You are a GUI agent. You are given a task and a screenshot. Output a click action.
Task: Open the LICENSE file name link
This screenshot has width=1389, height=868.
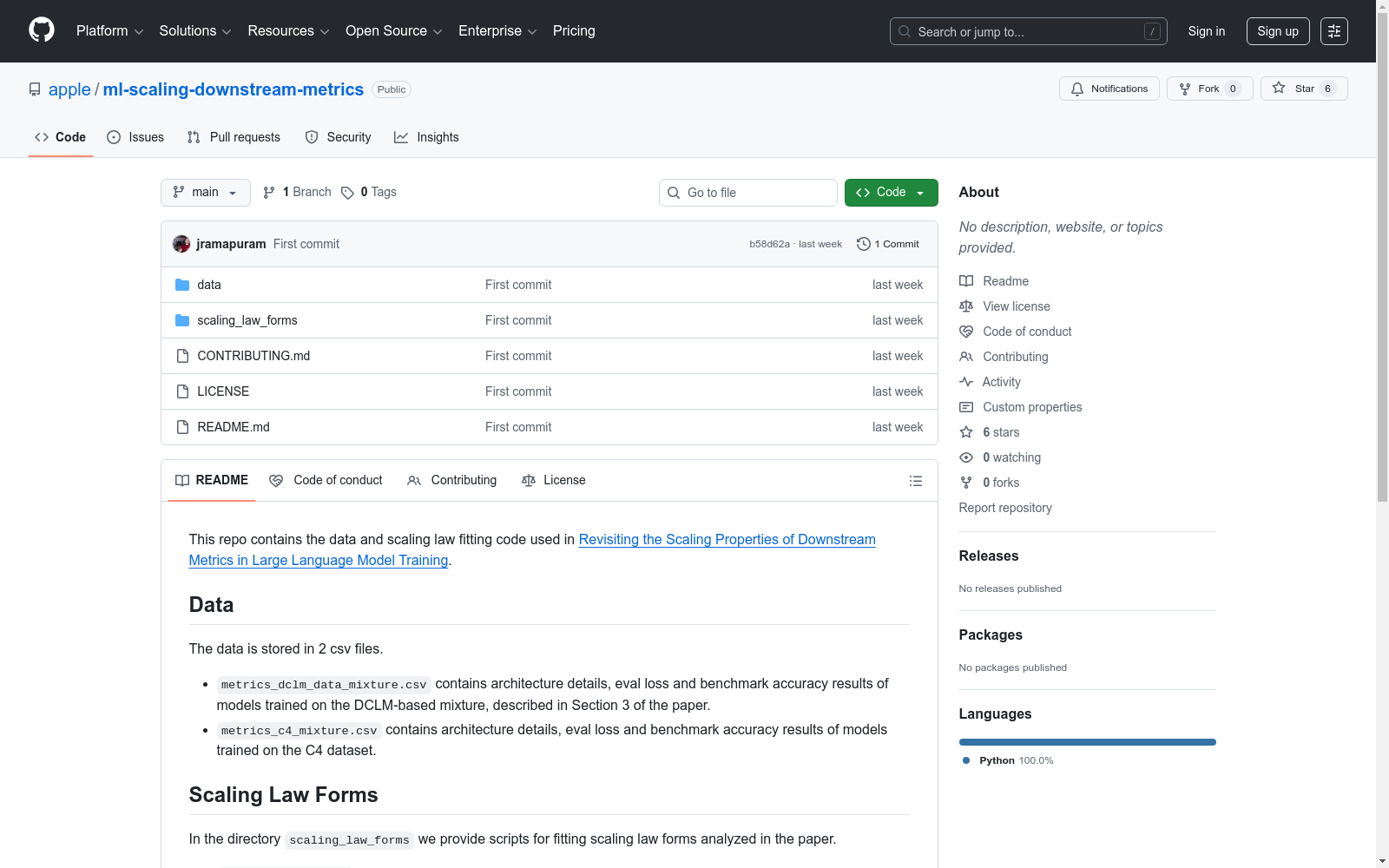(223, 391)
